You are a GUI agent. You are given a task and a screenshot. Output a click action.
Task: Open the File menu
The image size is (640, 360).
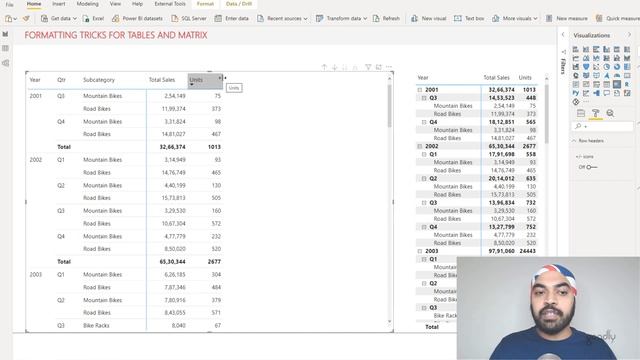point(9,4)
